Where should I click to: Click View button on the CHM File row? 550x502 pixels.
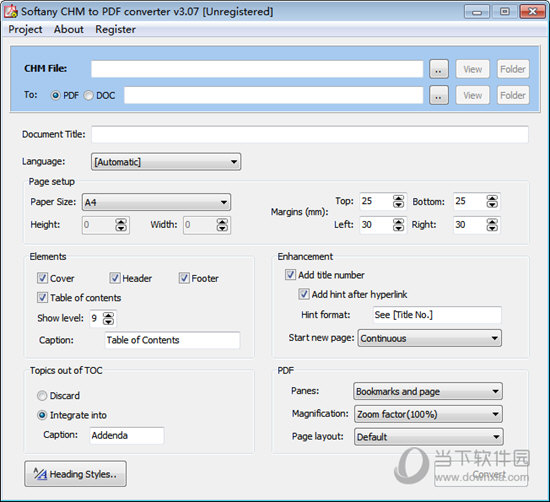coord(472,69)
